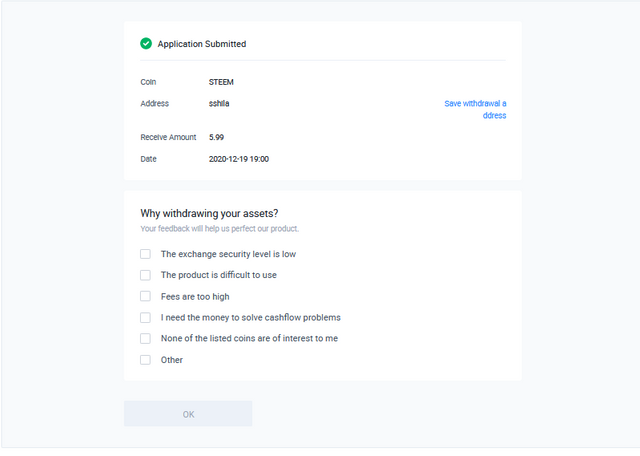
Task: Select 'I need the money' cashflow checkbox
Action: click(145, 317)
